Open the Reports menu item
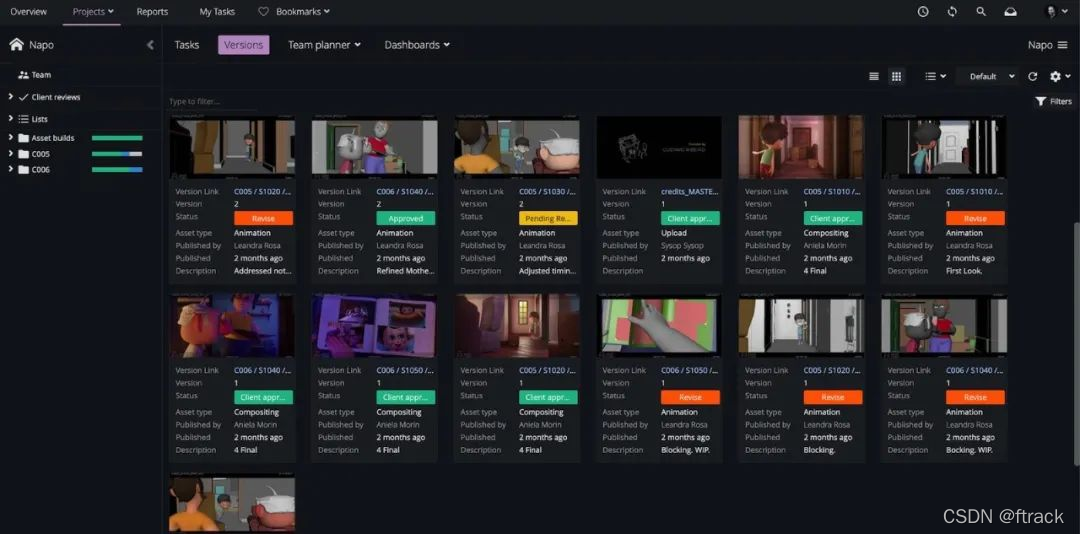Screen dimensions: 1080x534 [x=152, y=12]
